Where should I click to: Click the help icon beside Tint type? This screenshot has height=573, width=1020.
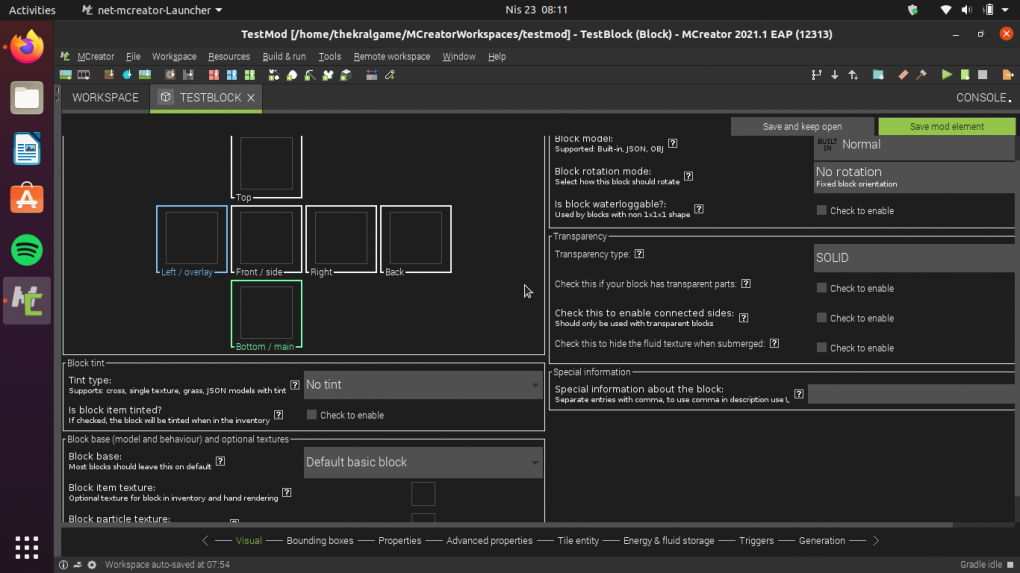click(x=295, y=385)
